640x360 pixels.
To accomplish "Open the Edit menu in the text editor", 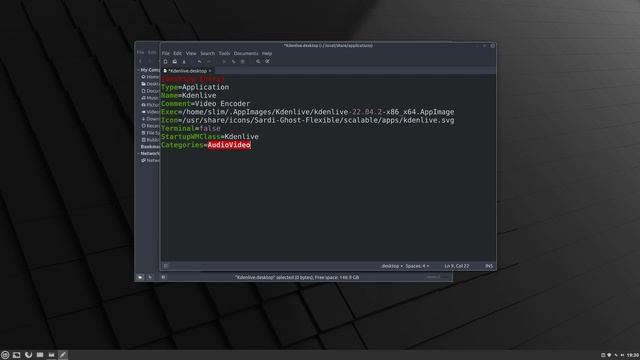I will click(x=177, y=53).
